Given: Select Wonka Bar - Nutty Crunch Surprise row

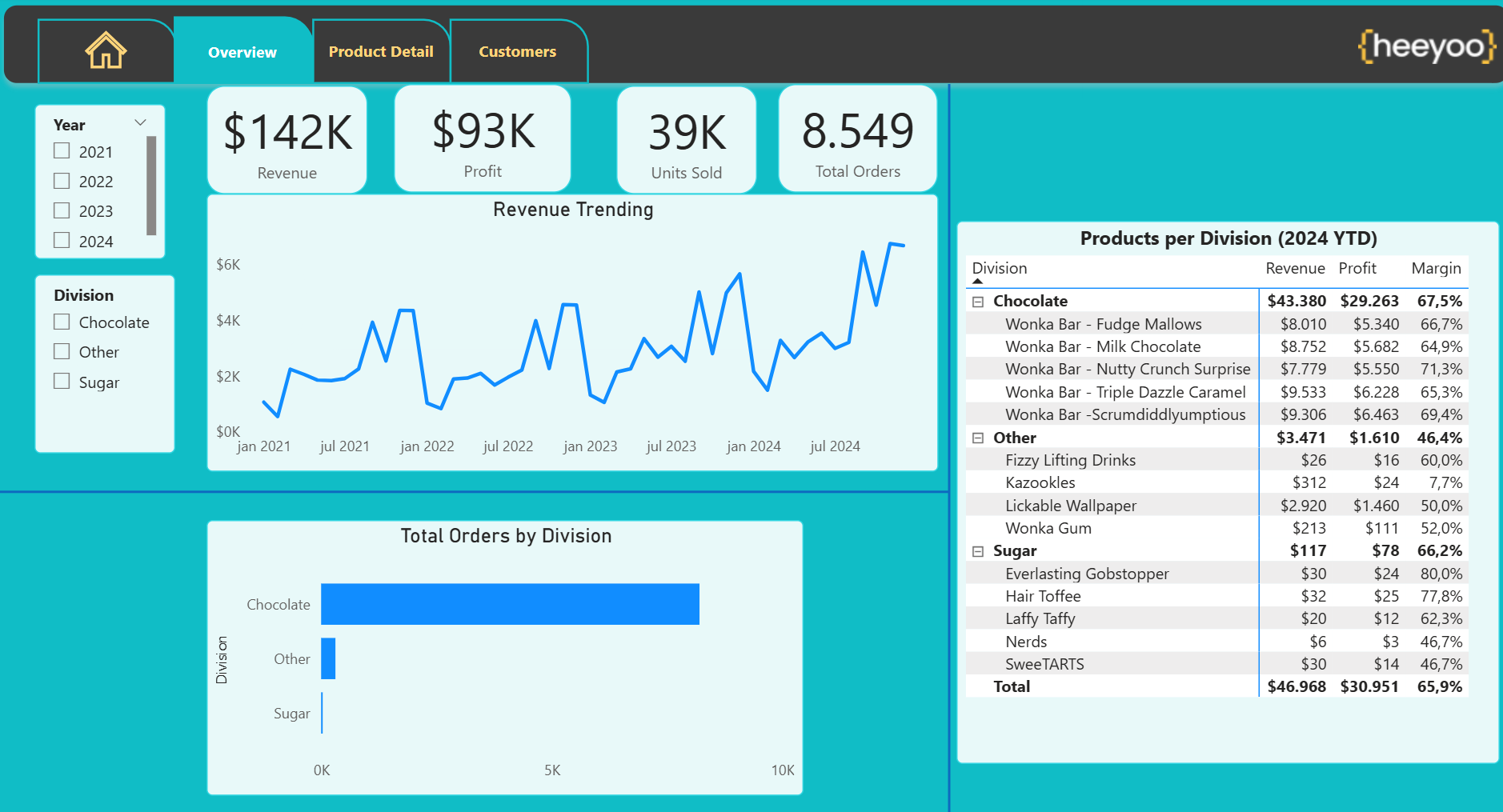Looking at the screenshot, I should click(x=1216, y=369).
